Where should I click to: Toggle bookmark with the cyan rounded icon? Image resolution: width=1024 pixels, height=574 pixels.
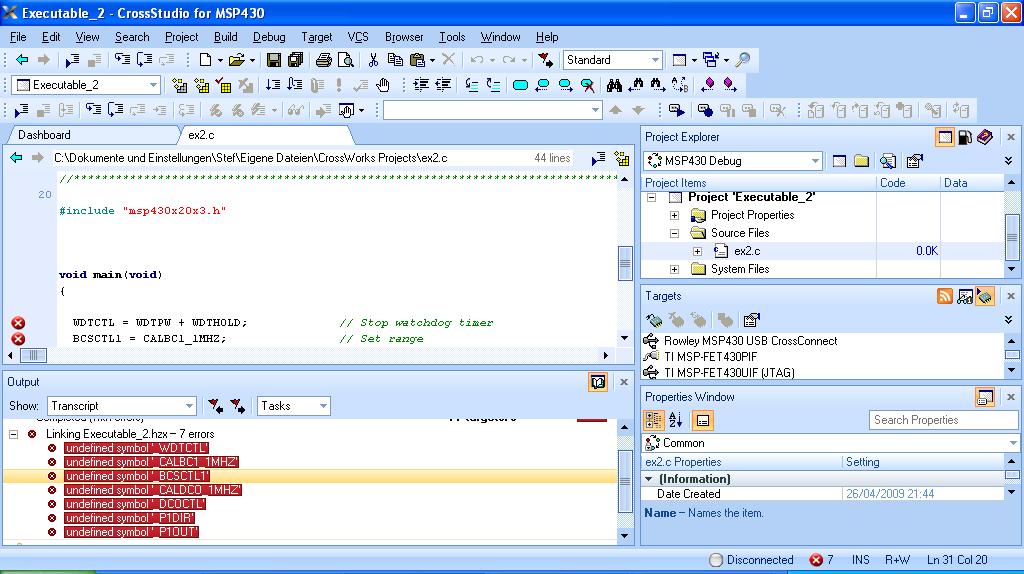tap(520, 85)
